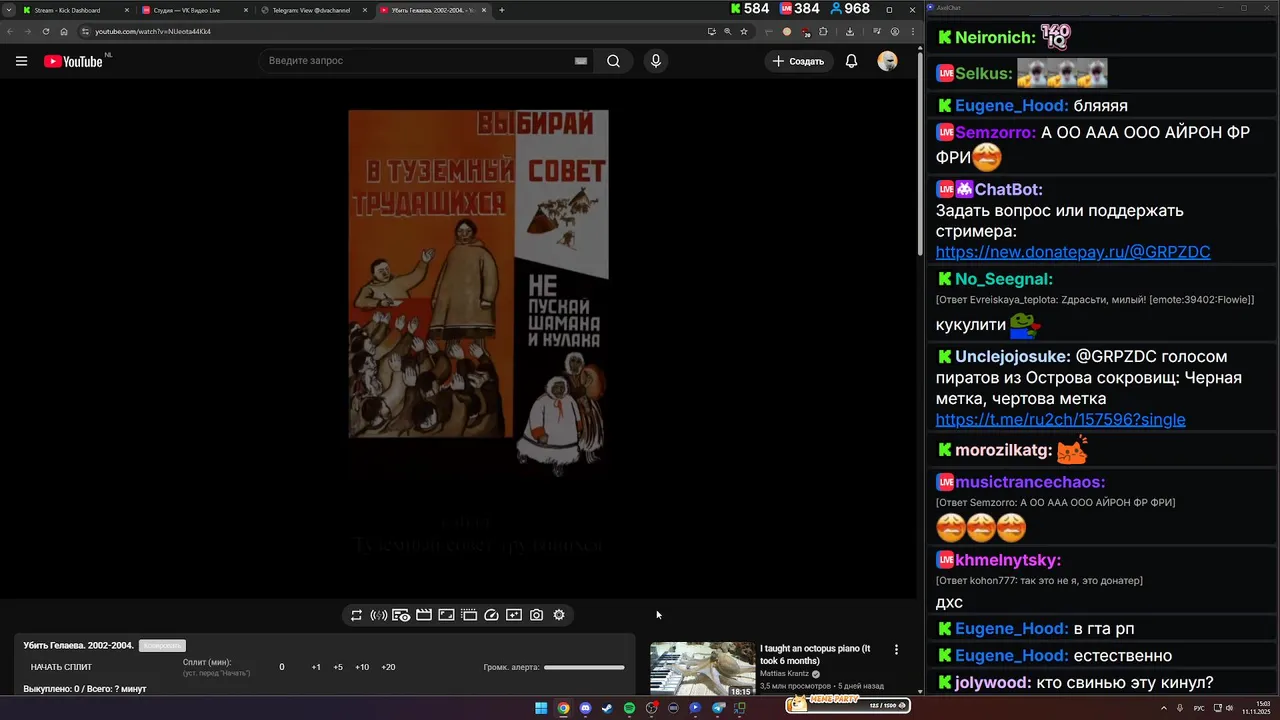The height and width of the screenshot is (720, 1280).
Task: Adjust the Громк. алерта volume slider
Action: (x=584, y=667)
